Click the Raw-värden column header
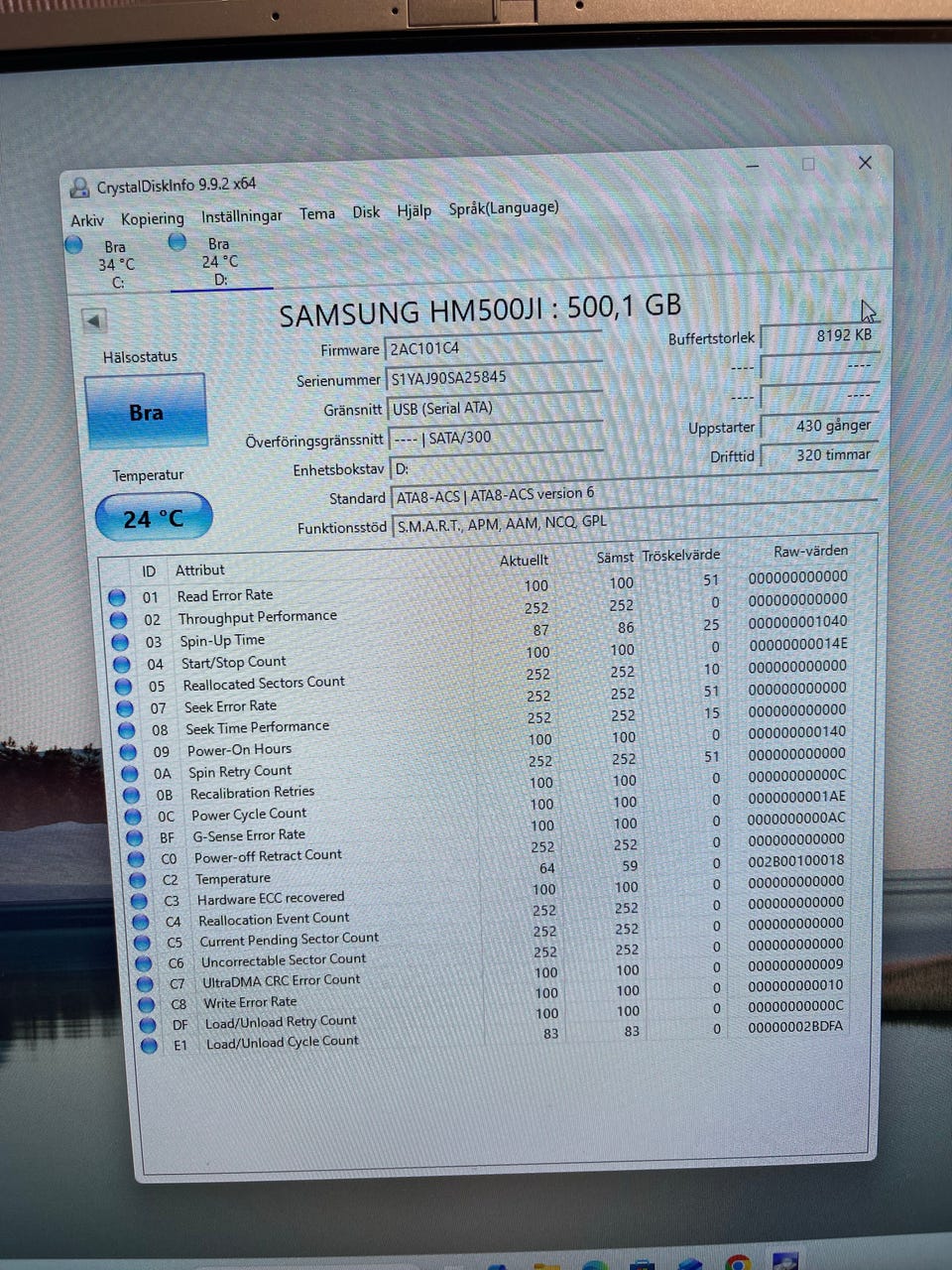The width and height of the screenshot is (952, 1270). 810,551
